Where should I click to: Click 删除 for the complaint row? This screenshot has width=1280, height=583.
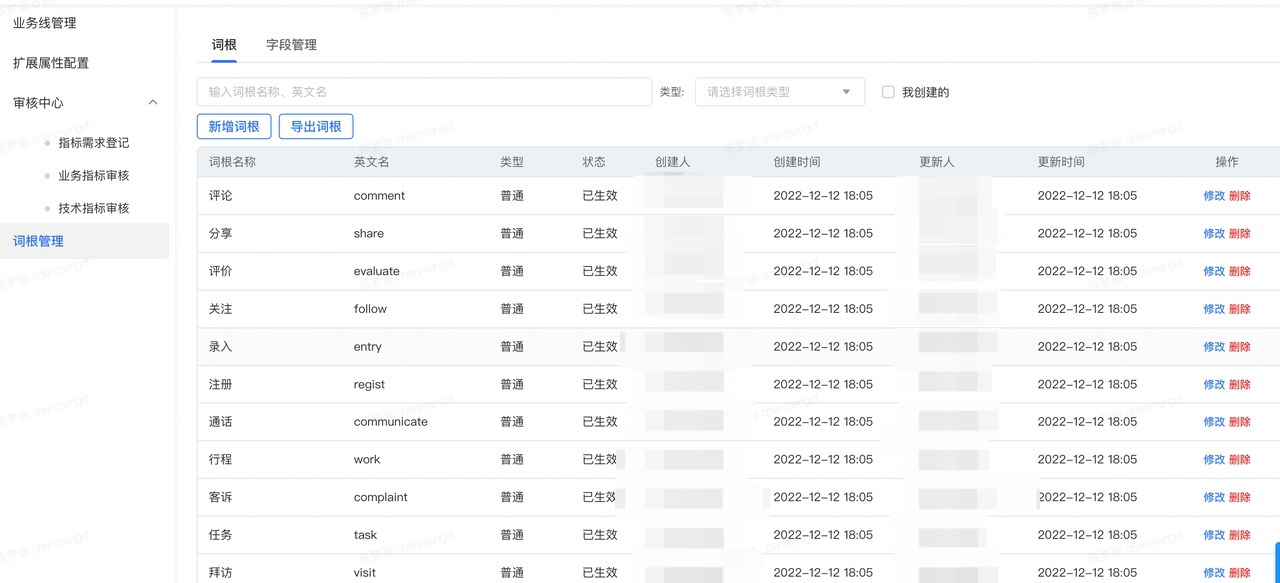tap(1240, 498)
